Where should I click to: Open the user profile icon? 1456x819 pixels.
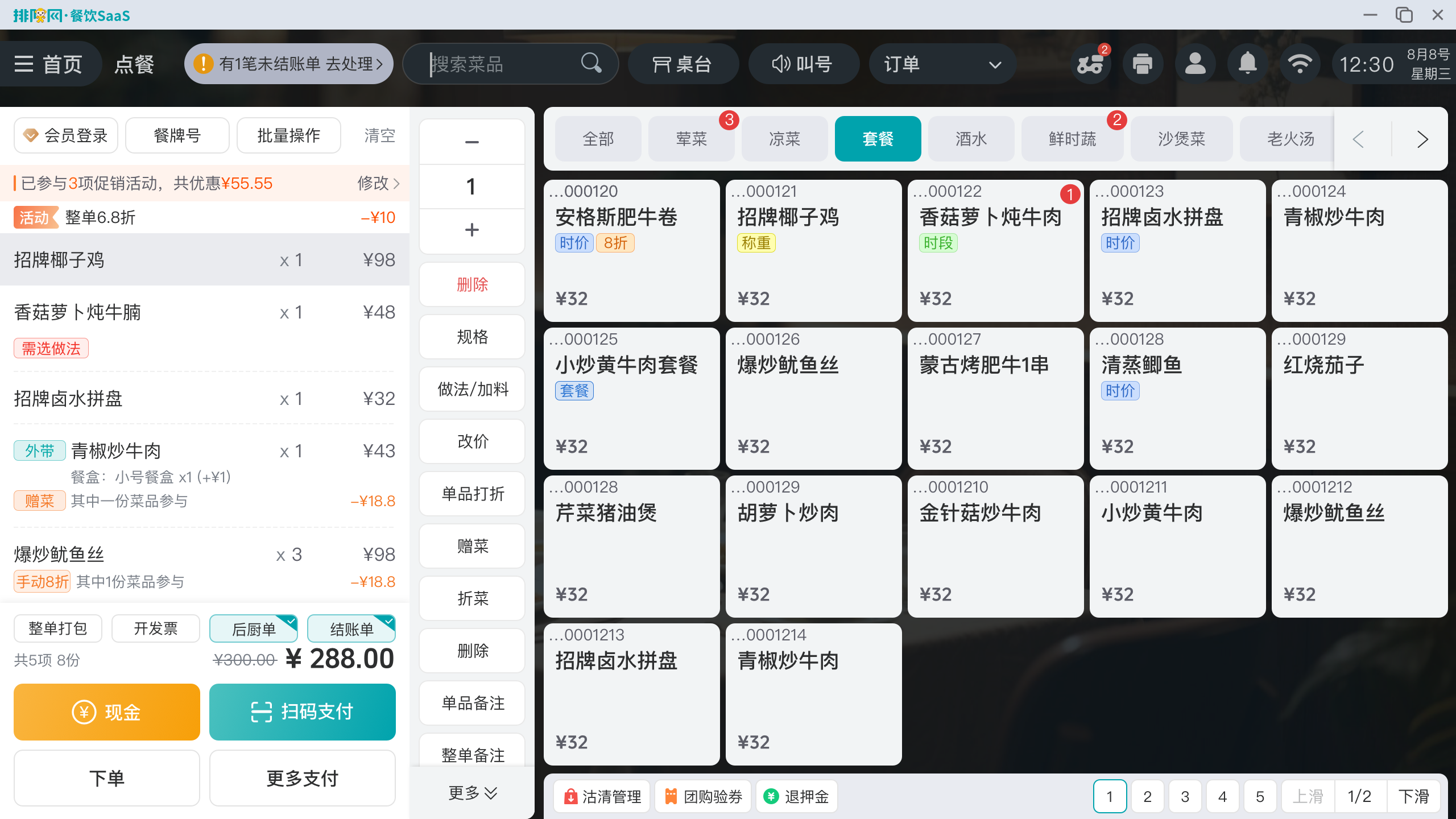pyautogui.click(x=1195, y=64)
